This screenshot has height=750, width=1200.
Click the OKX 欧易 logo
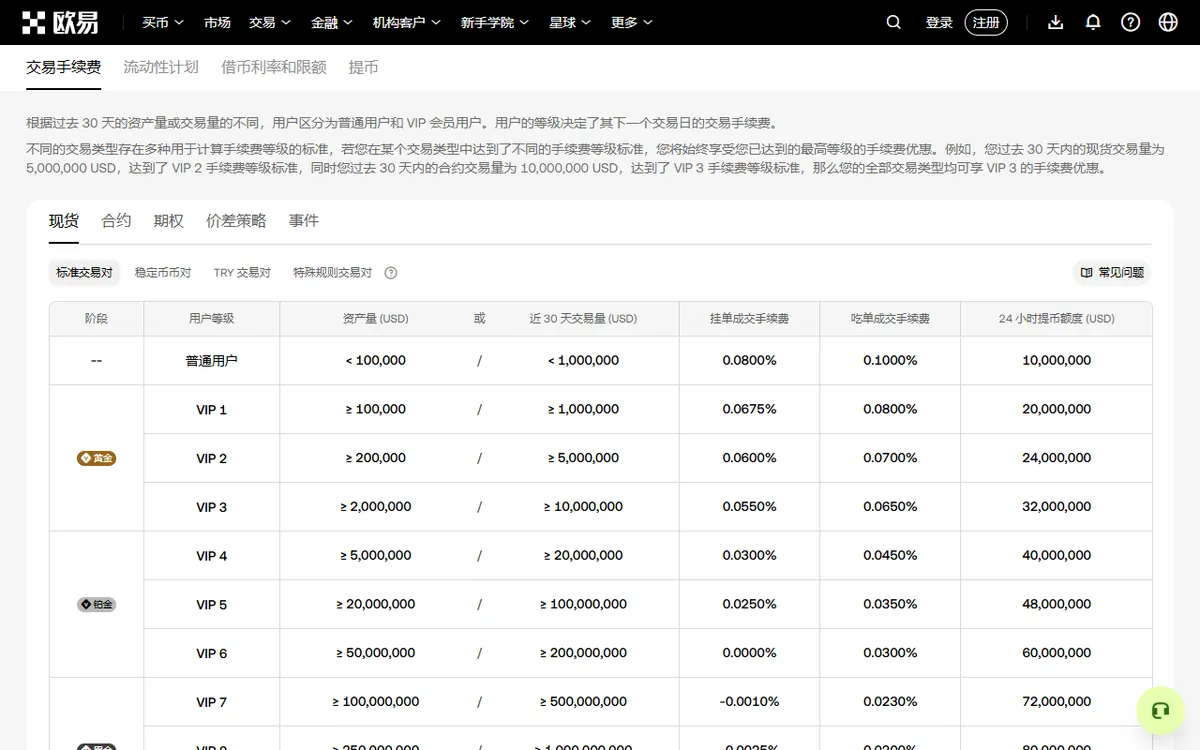(60, 22)
